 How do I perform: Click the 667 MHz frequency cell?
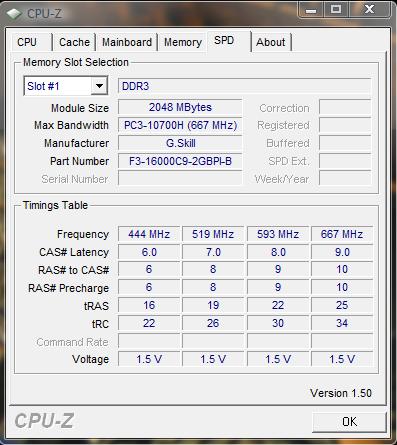[x=342, y=234]
